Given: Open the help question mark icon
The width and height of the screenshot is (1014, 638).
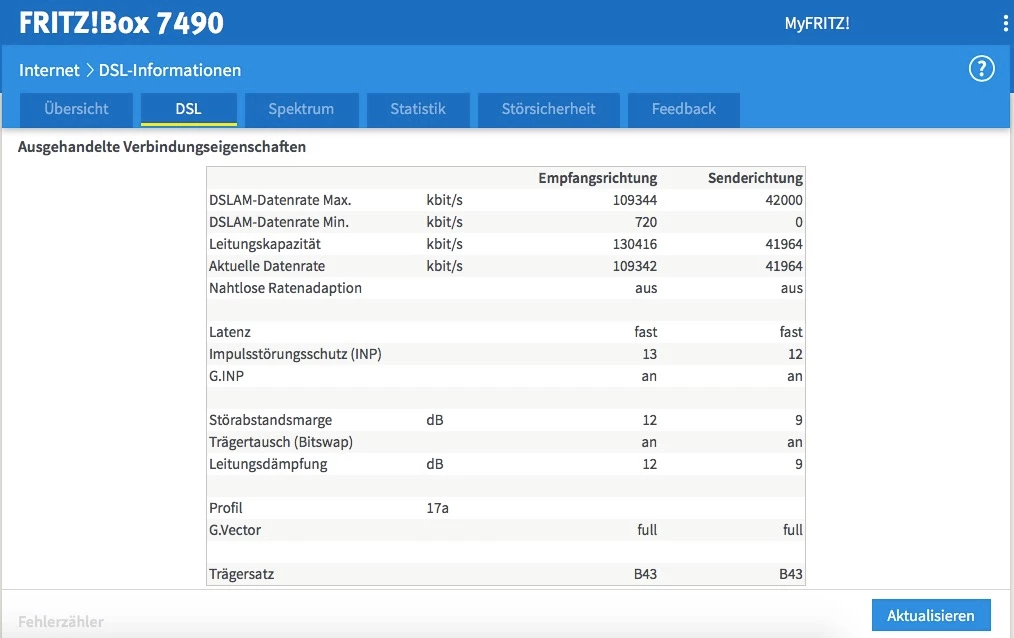Looking at the screenshot, I should (x=981, y=69).
